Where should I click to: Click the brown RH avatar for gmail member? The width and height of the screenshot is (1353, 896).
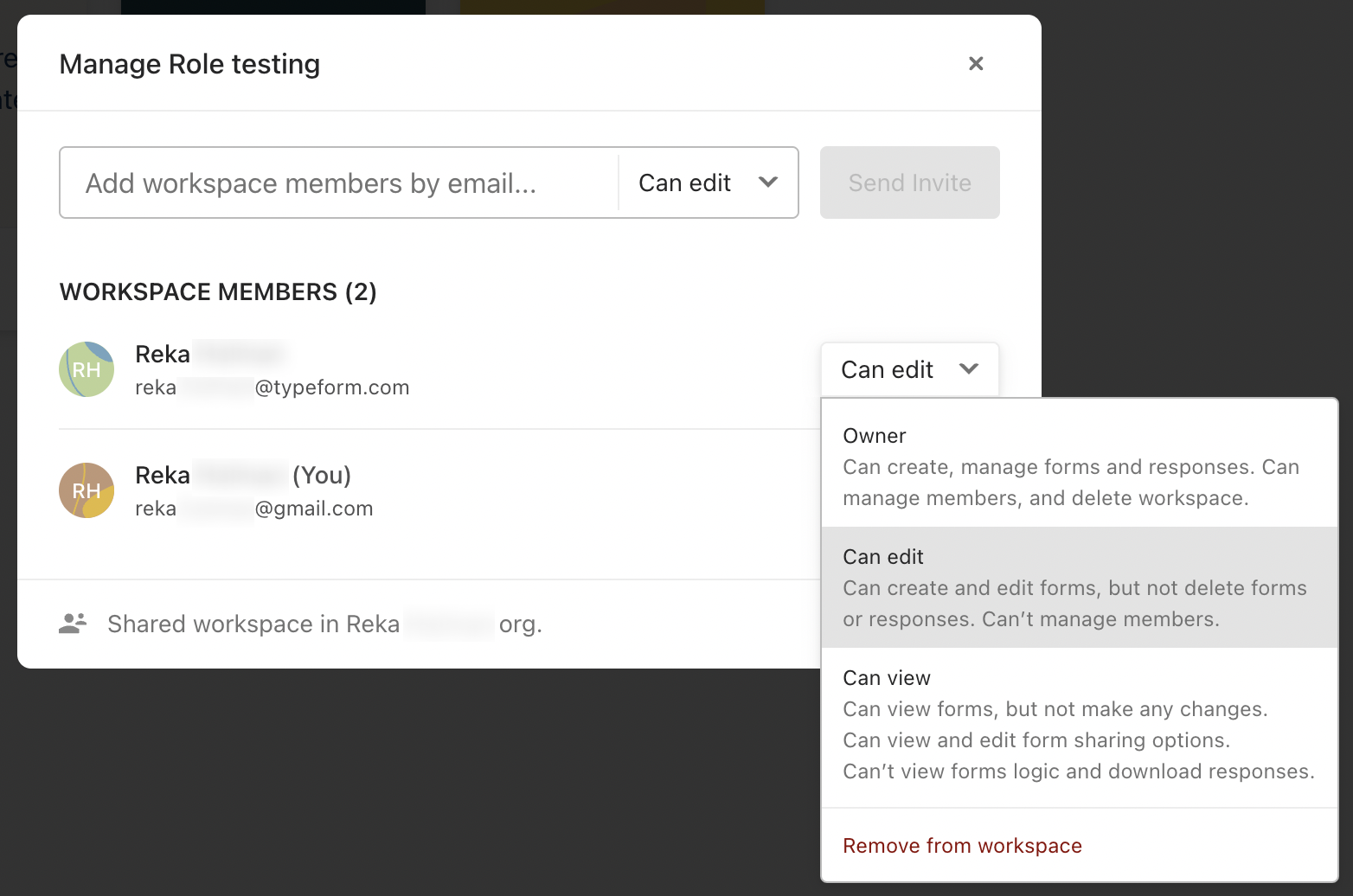[87, 490]
